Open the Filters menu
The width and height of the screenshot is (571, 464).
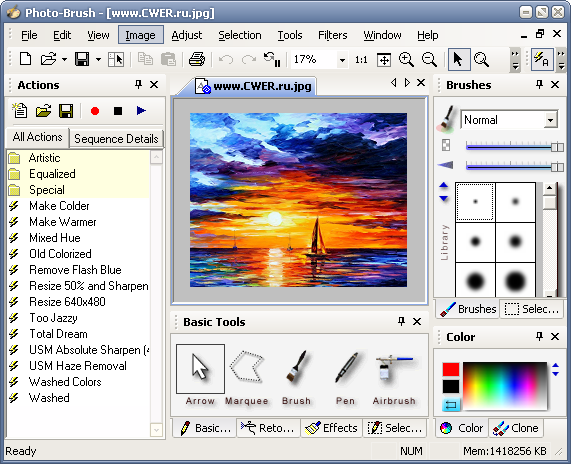[x=332, y=35]
